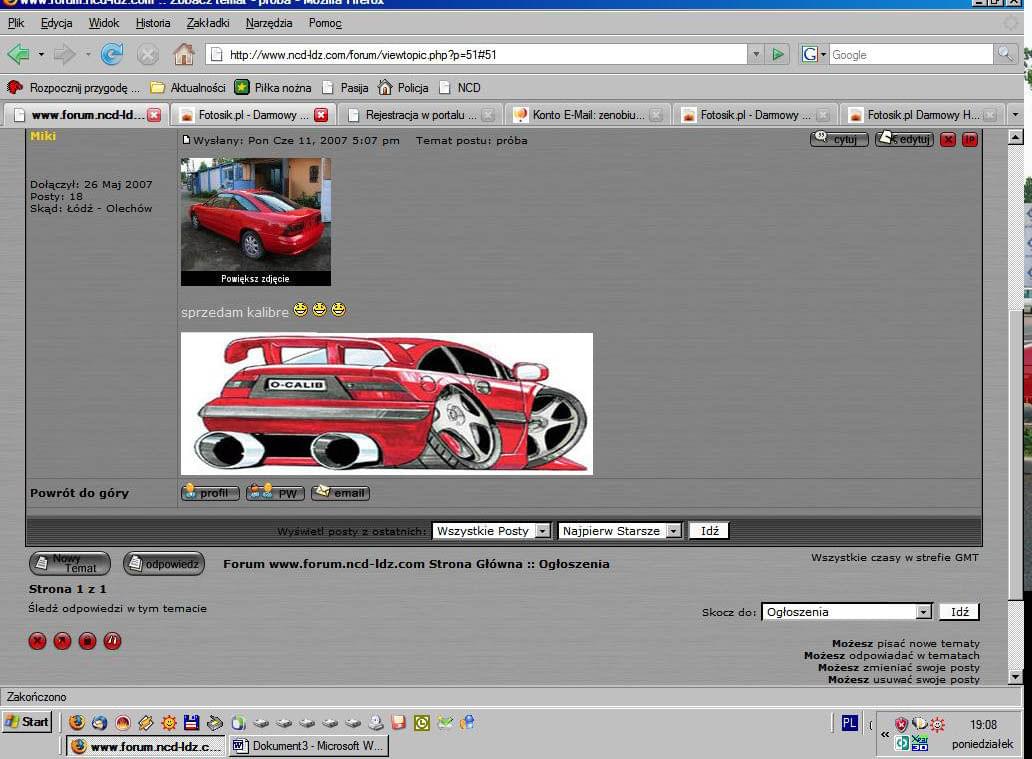
Task: Click the 'cytuj' quote post icon
Action: coord(838,140)
